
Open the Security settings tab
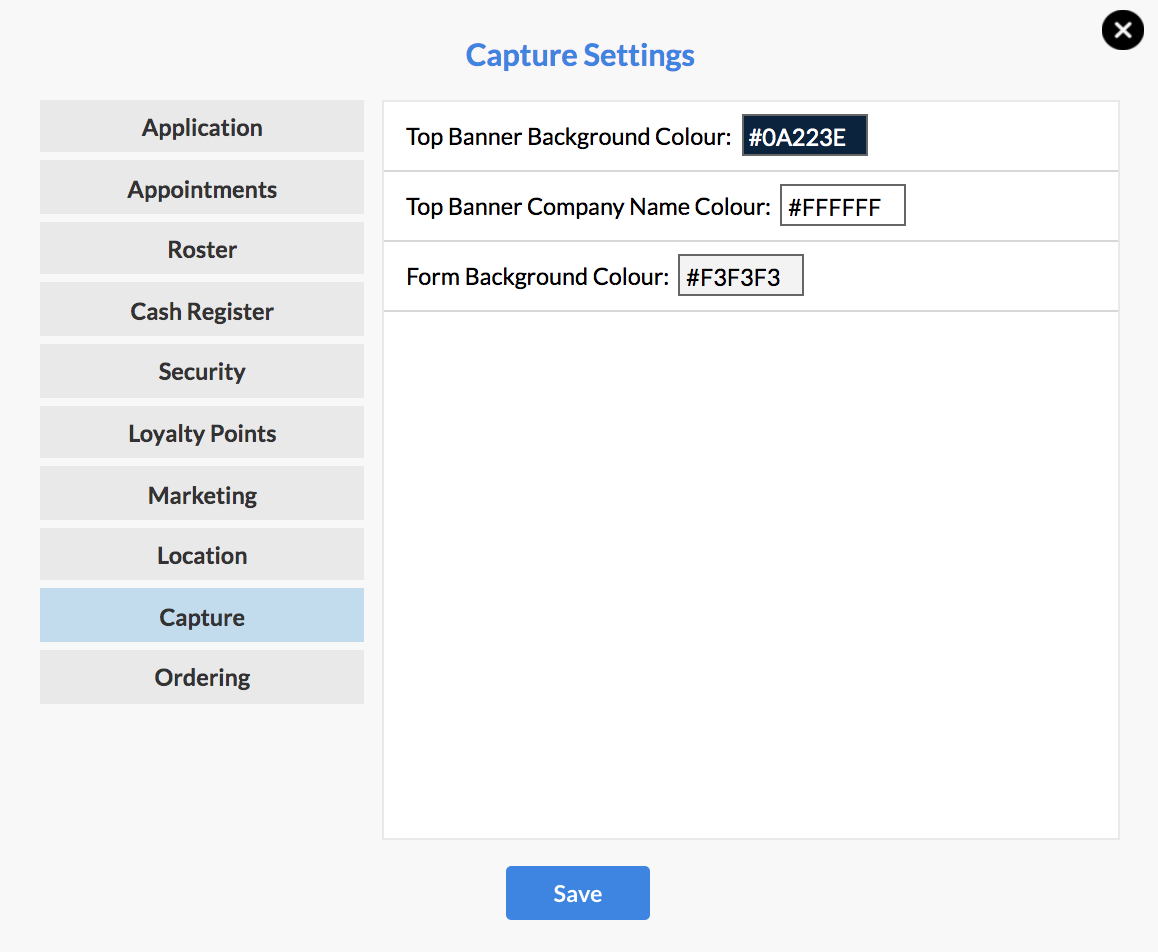pos(202,371)
